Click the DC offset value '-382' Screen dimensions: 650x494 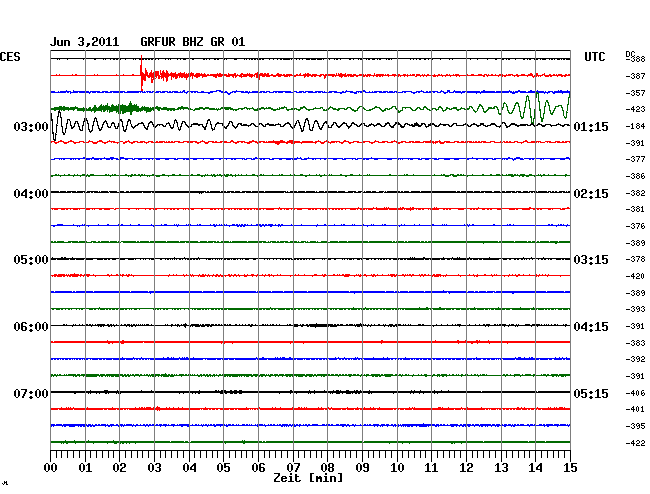point(635,193)
